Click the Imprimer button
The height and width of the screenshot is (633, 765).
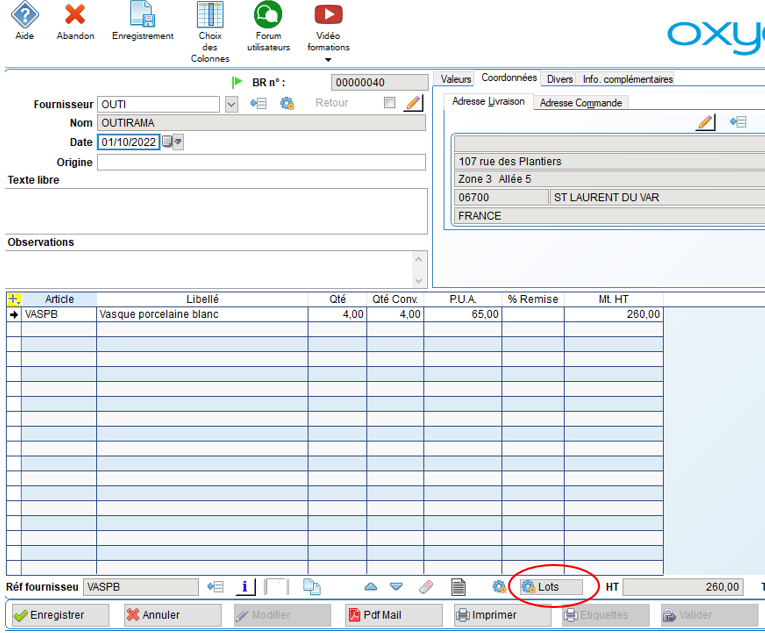click(502, 615)
